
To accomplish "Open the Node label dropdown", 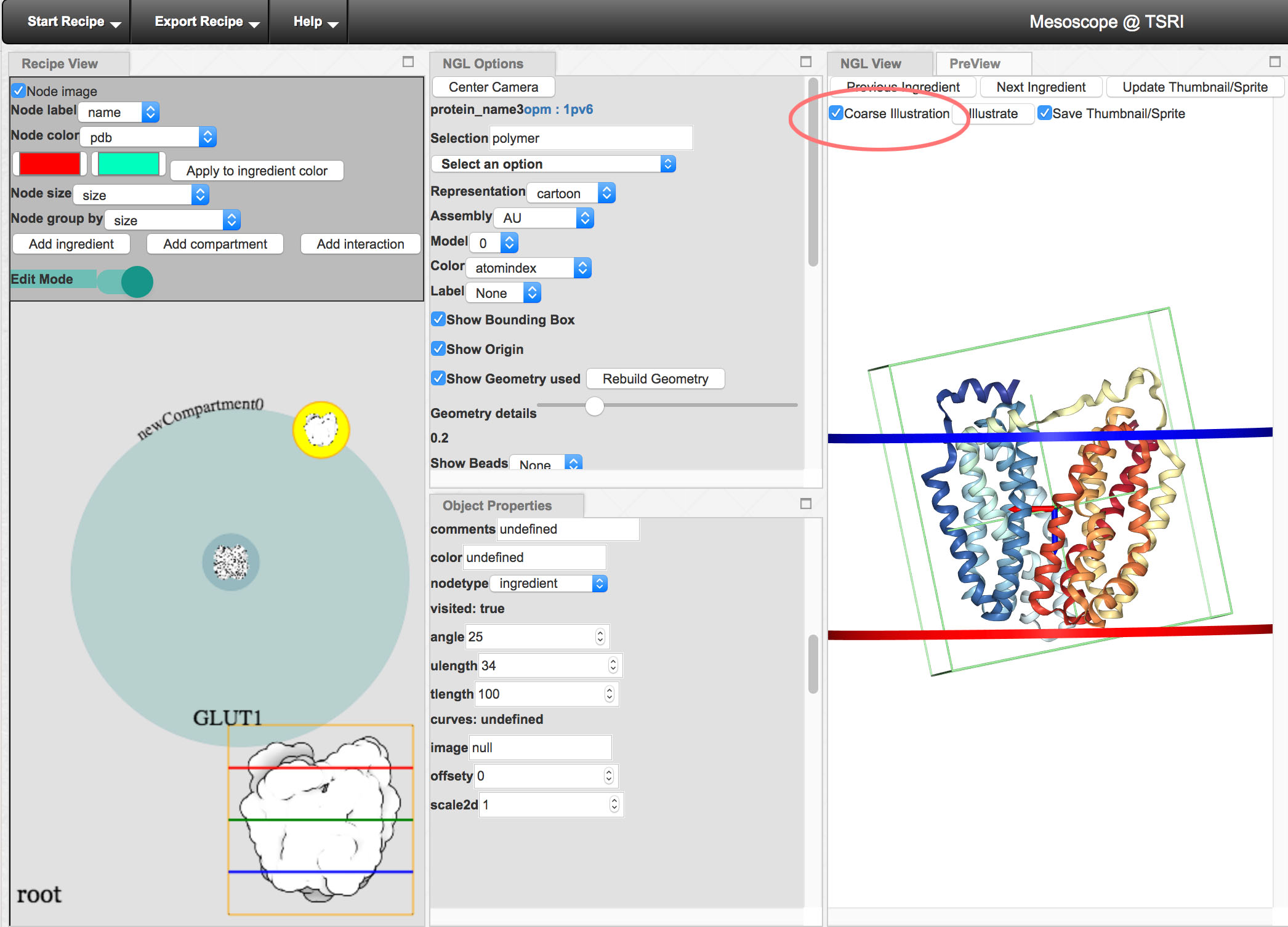I will [119, 112].
